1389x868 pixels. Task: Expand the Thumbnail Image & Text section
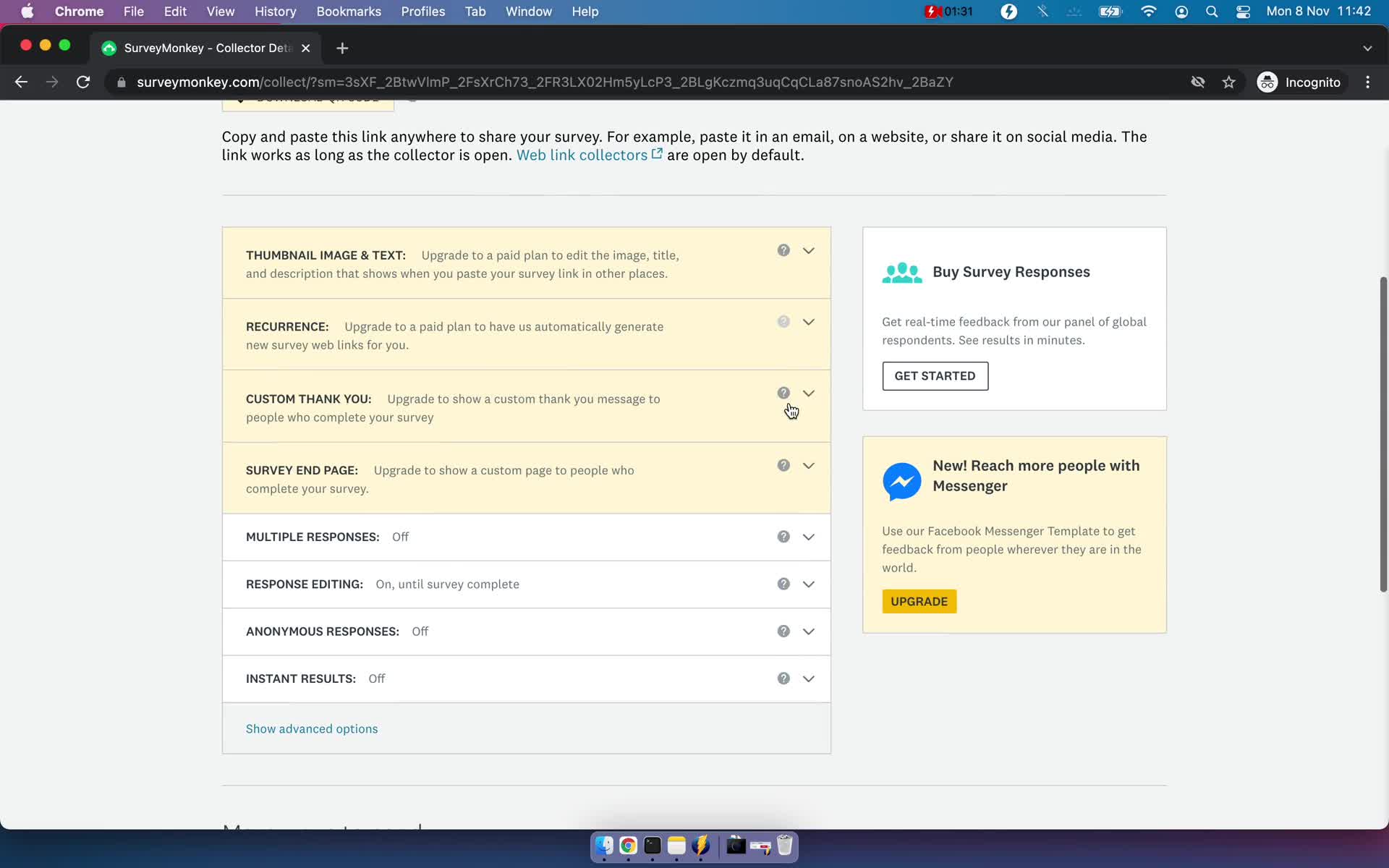808,250
